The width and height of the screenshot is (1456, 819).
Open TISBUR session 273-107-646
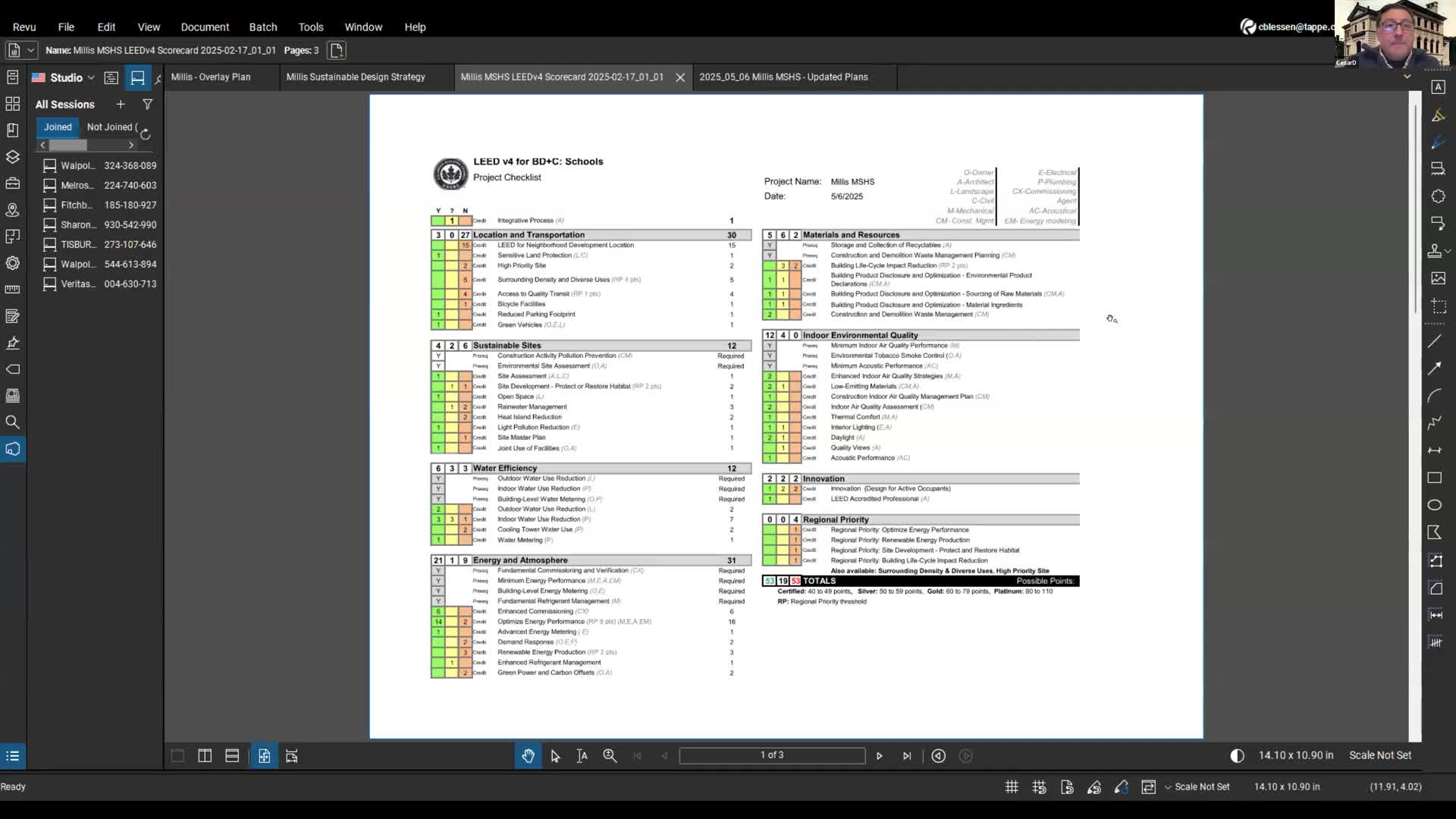99,244
